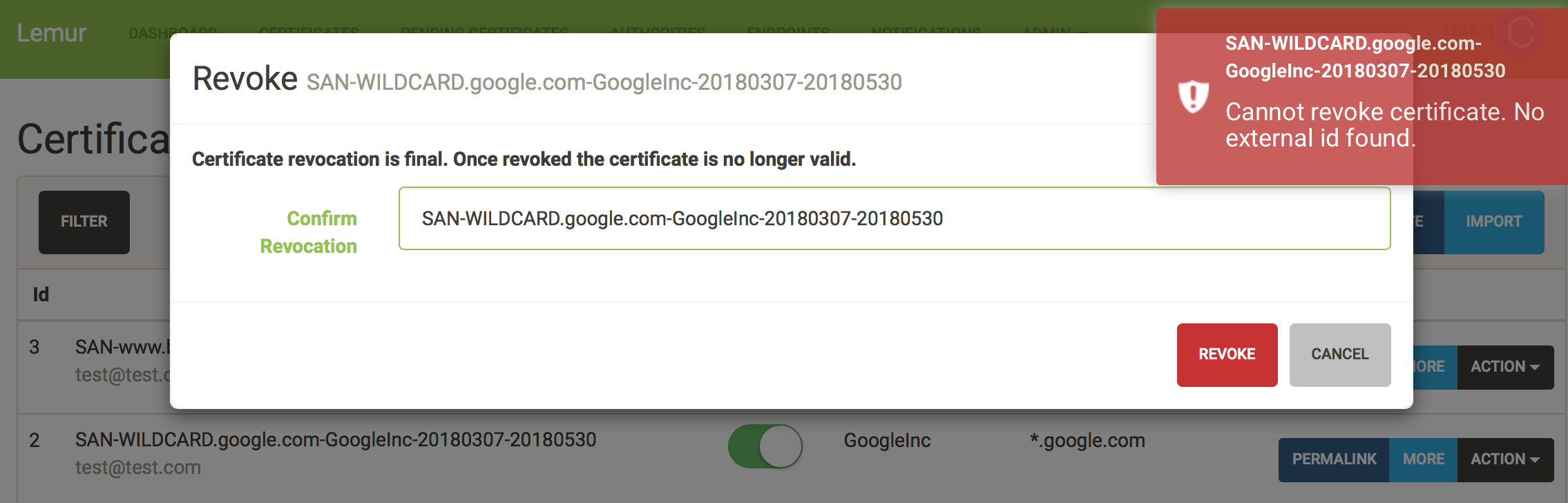Open the NOTIFICATIONS section
The height and width of the screenshot is (503, 1568).
point(926,32)
